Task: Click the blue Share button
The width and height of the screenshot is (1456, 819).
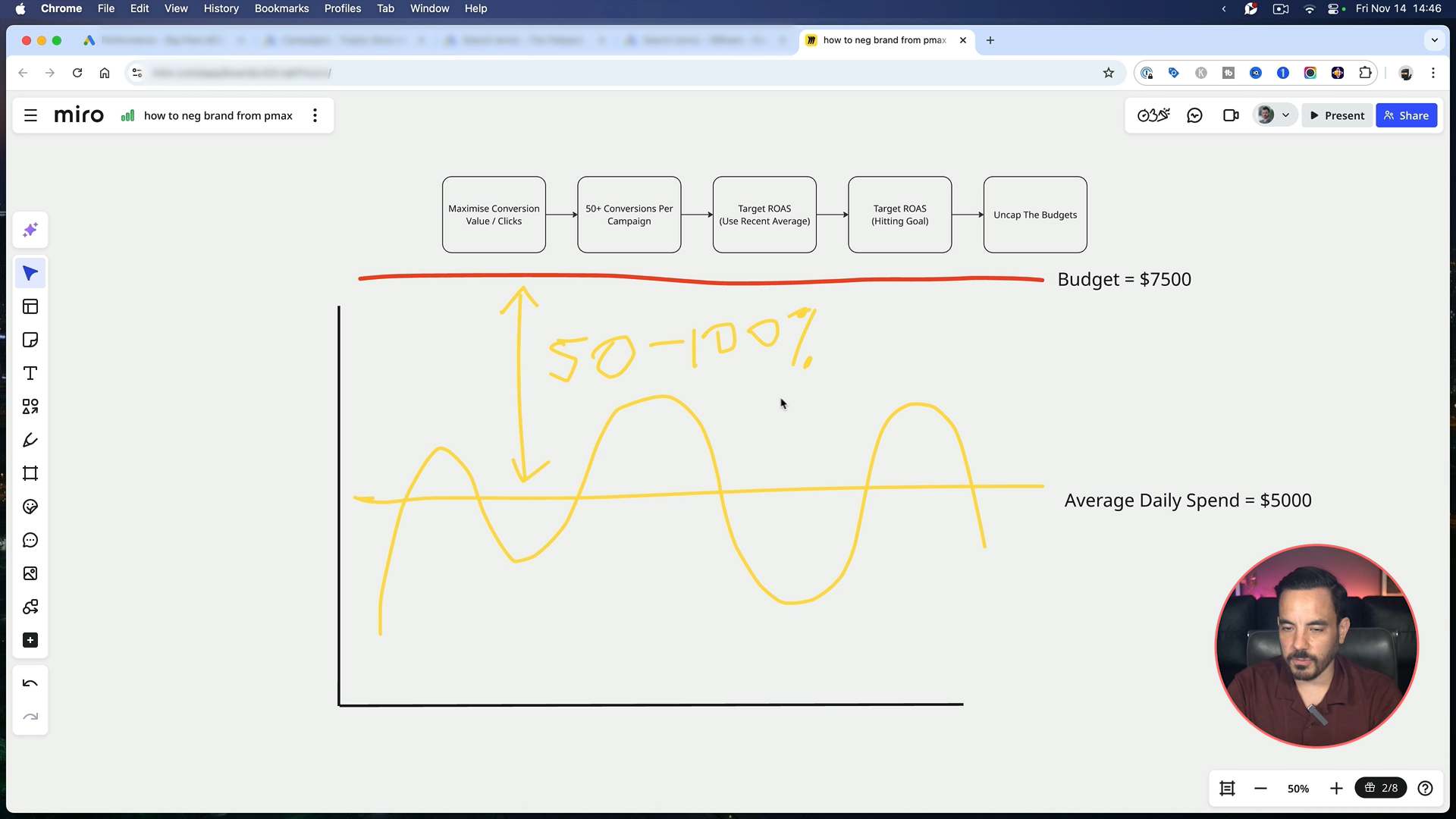Action: (1406, 115)
